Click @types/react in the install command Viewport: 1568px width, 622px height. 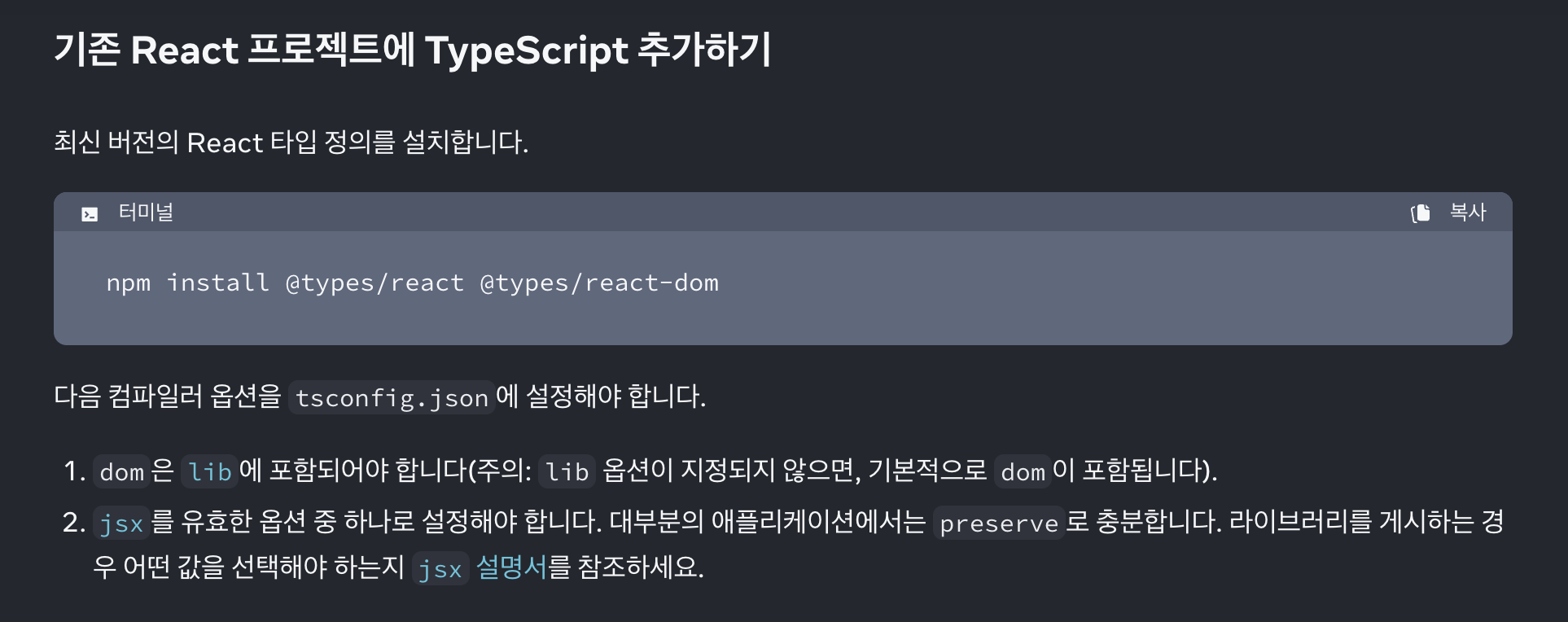374,283
